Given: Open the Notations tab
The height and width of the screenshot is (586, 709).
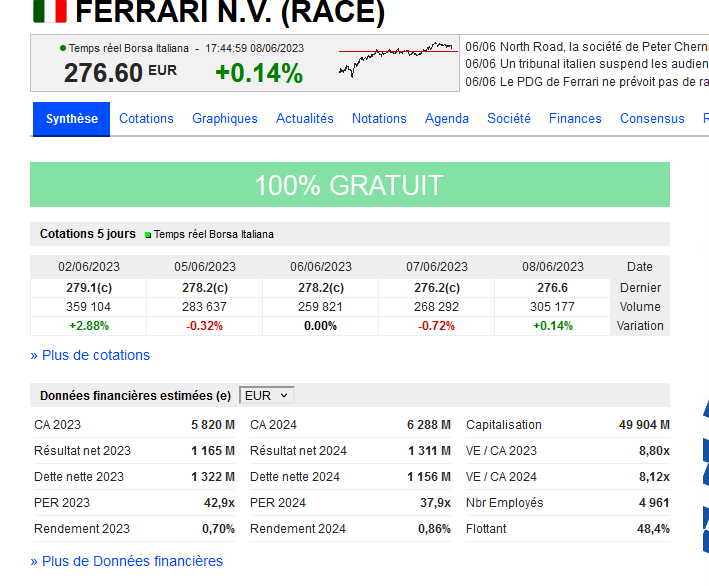Looking at the screenshot, I should (x=379, y=118).
